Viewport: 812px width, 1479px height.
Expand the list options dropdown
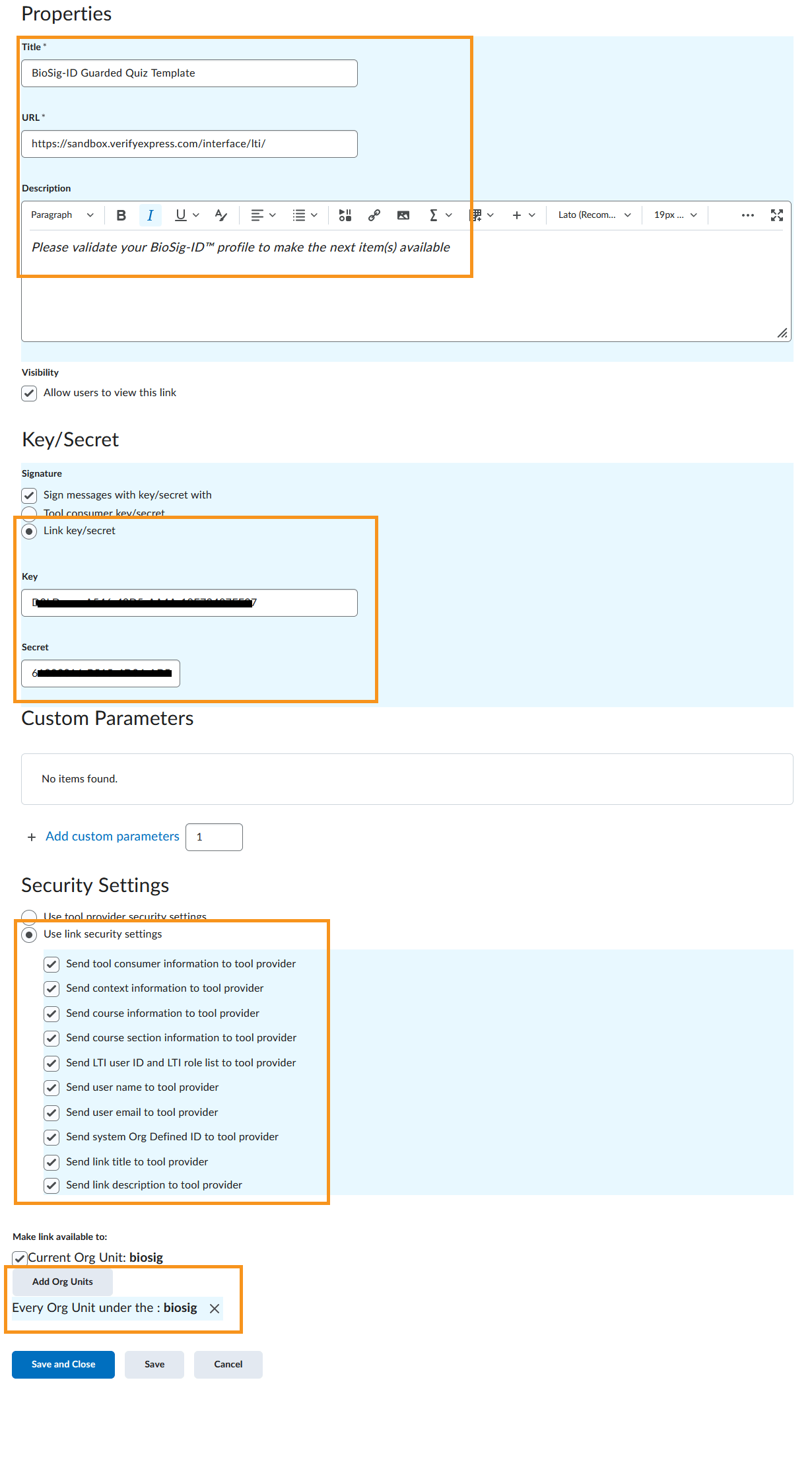[305, 215]
